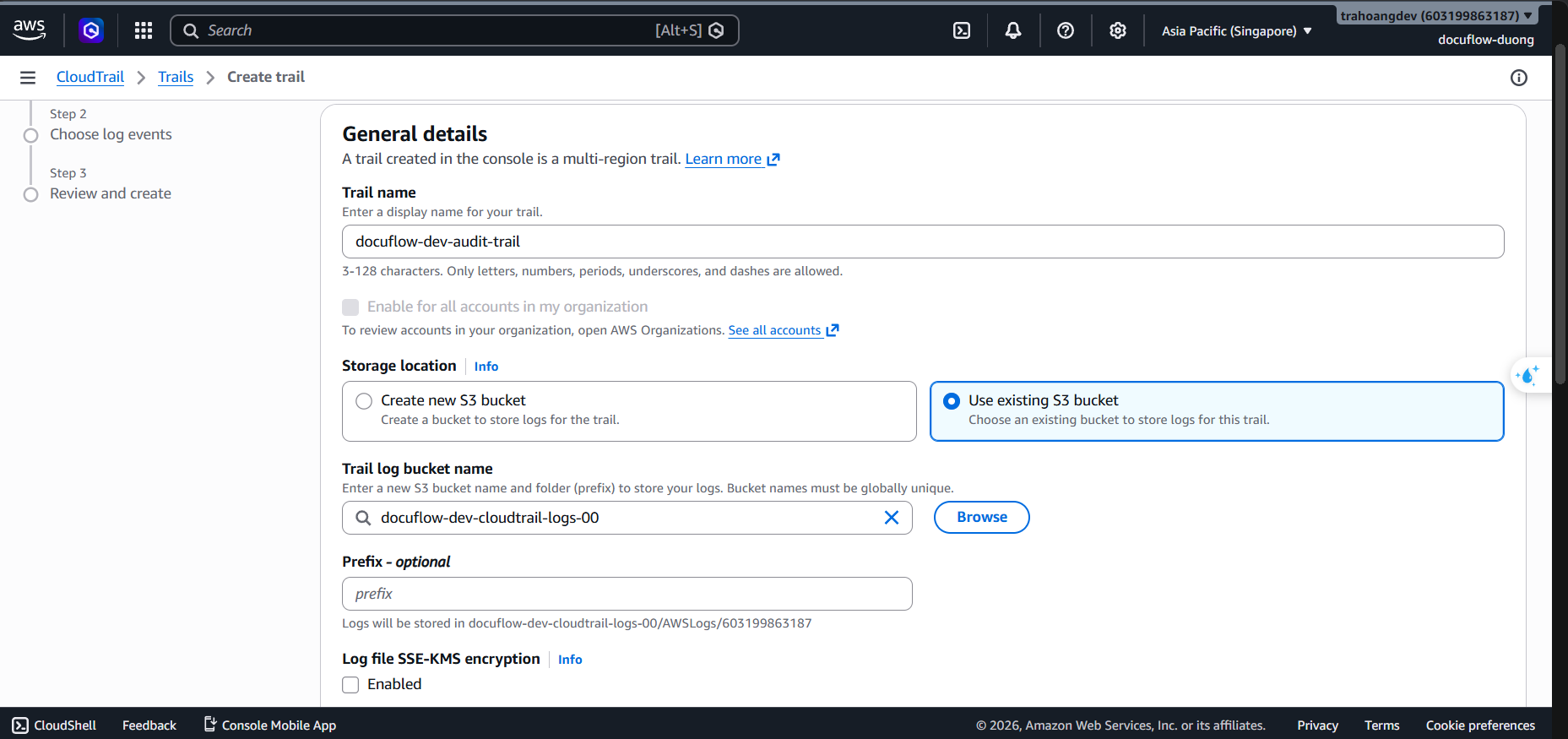Image resolution: width=1568 pixels, height=739 pixels.
Task: Open the notifications bell
Action: (x=1013, y=30)
